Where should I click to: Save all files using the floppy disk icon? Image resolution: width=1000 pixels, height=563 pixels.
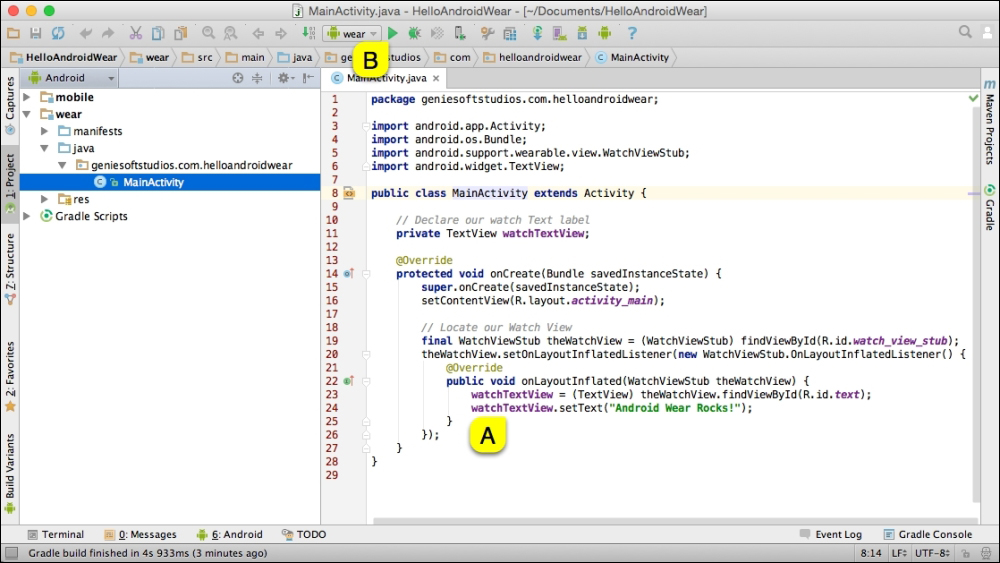tap(36, 33)
